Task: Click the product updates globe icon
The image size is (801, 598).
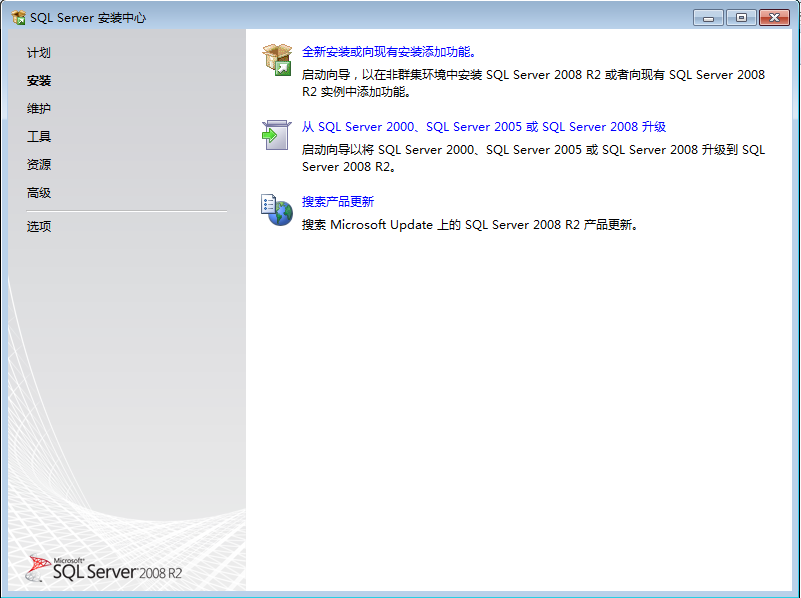Action: tap(277, 210)
